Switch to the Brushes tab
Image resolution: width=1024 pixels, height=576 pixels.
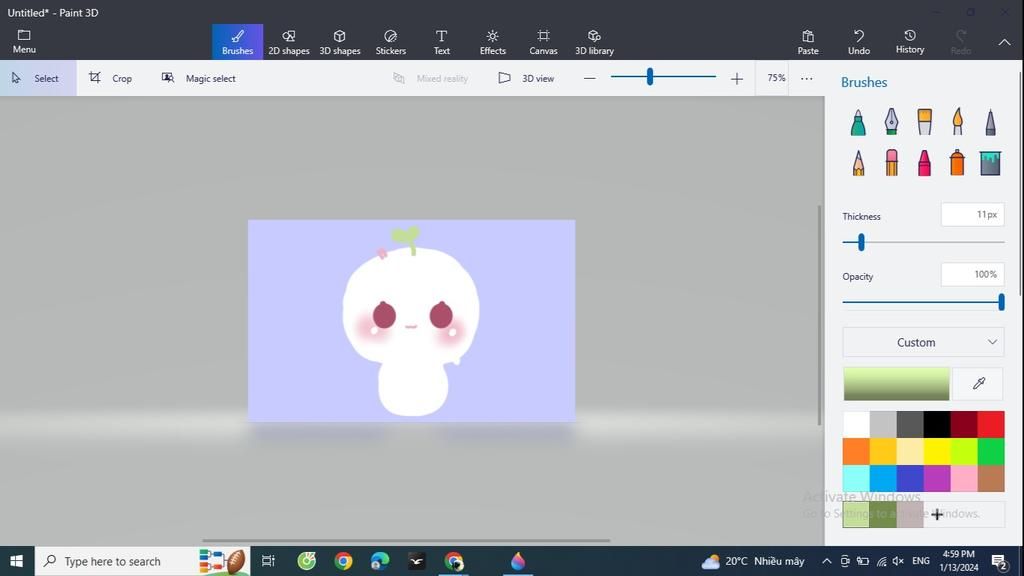(x=238, y=42)
